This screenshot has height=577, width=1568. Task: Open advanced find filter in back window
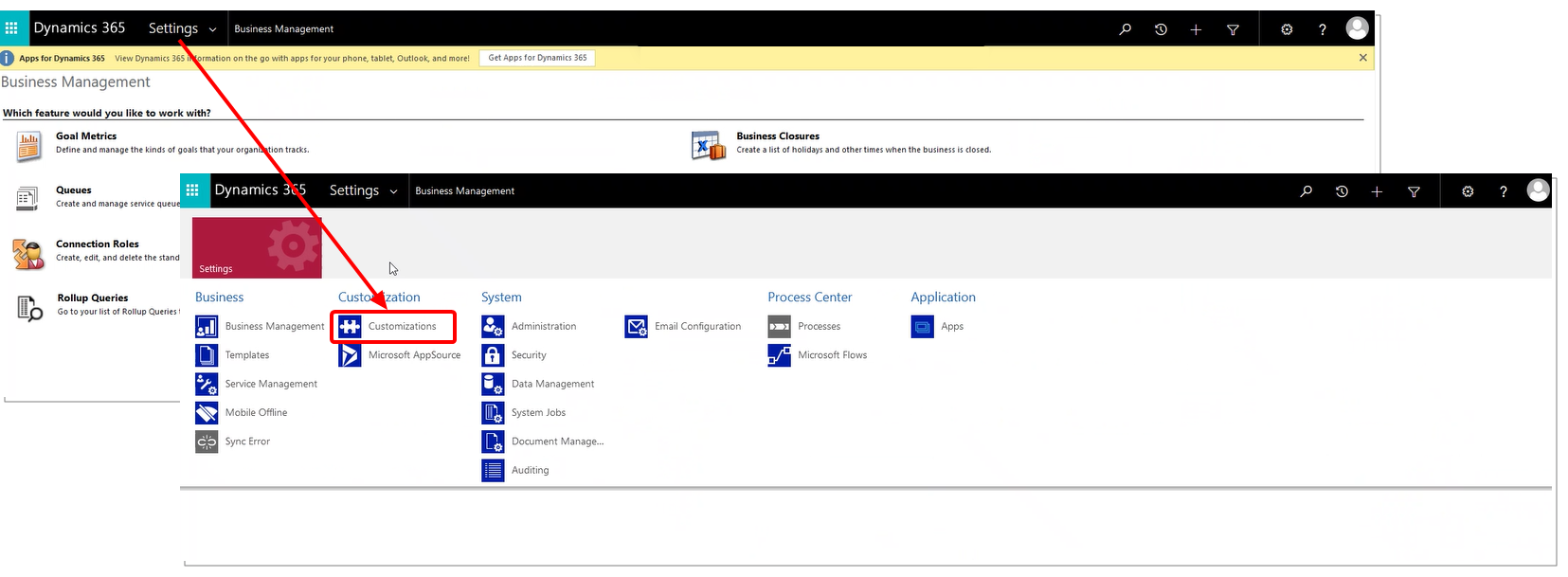coord(1233,29)
